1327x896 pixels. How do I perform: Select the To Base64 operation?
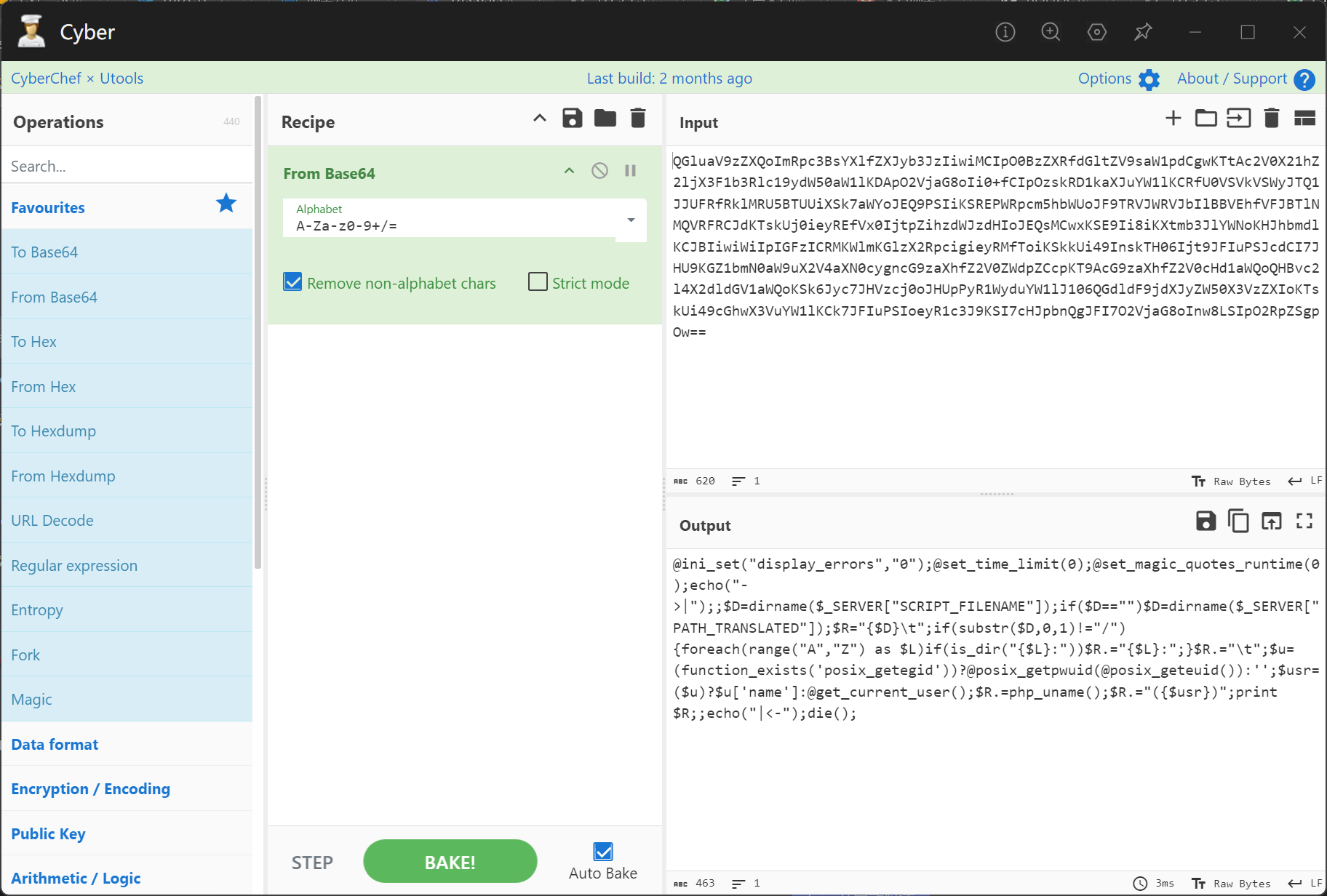pyautogui.click(x=127, y=252)
